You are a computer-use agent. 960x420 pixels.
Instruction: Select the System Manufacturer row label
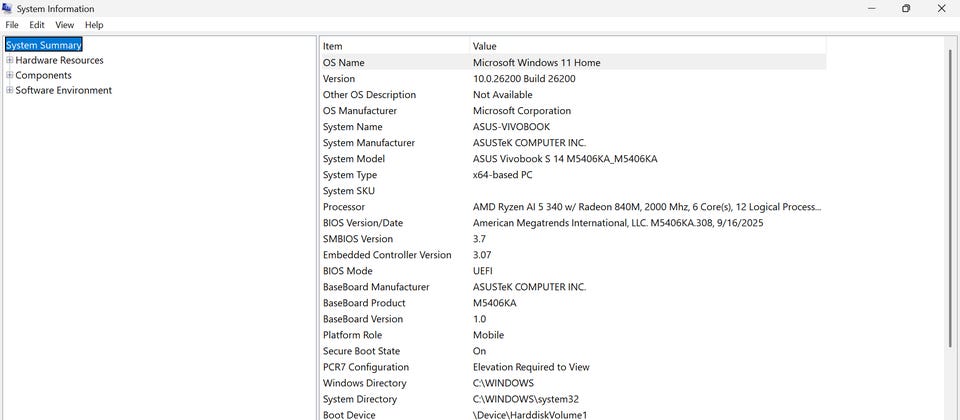tap(369, 143)
